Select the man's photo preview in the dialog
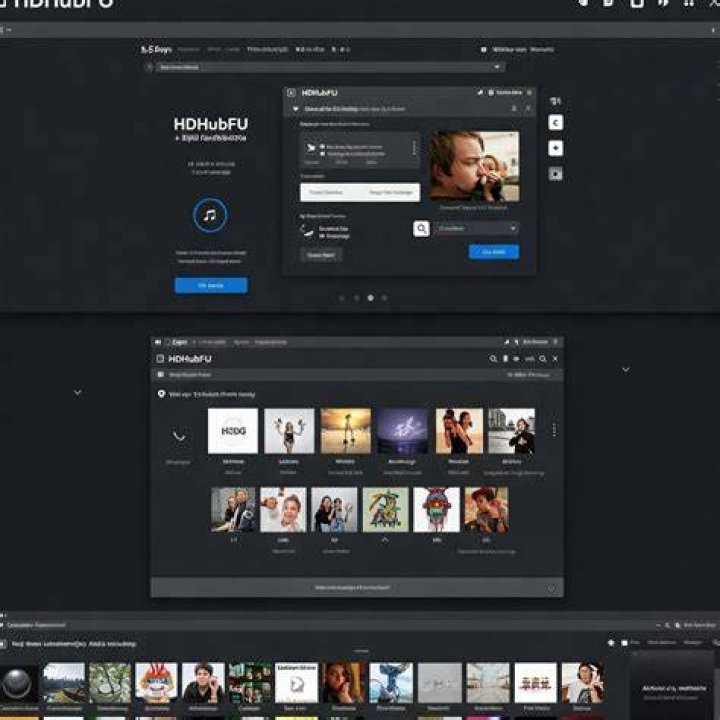 tap(474, 166)
